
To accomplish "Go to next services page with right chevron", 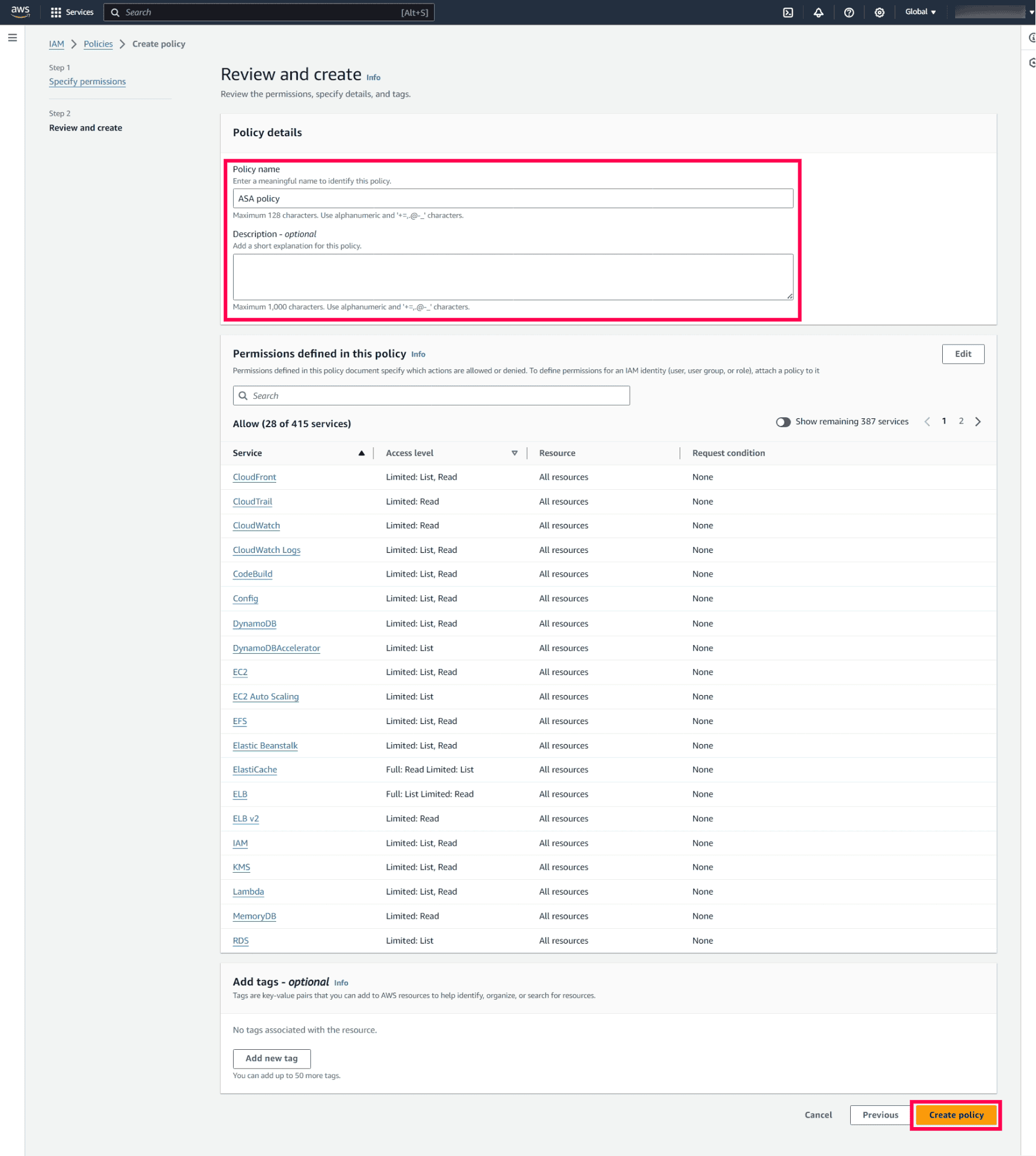I will (979, 421).
